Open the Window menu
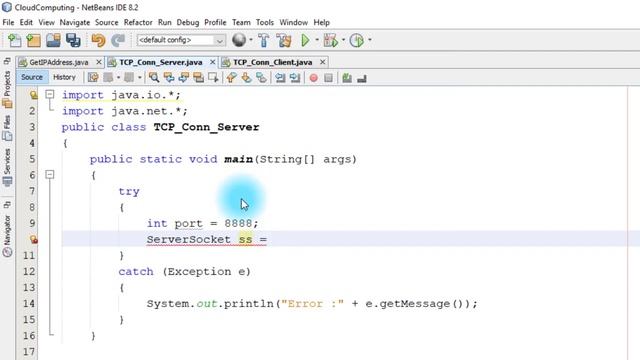Viewport: 640px width, 360px height. 293,22
